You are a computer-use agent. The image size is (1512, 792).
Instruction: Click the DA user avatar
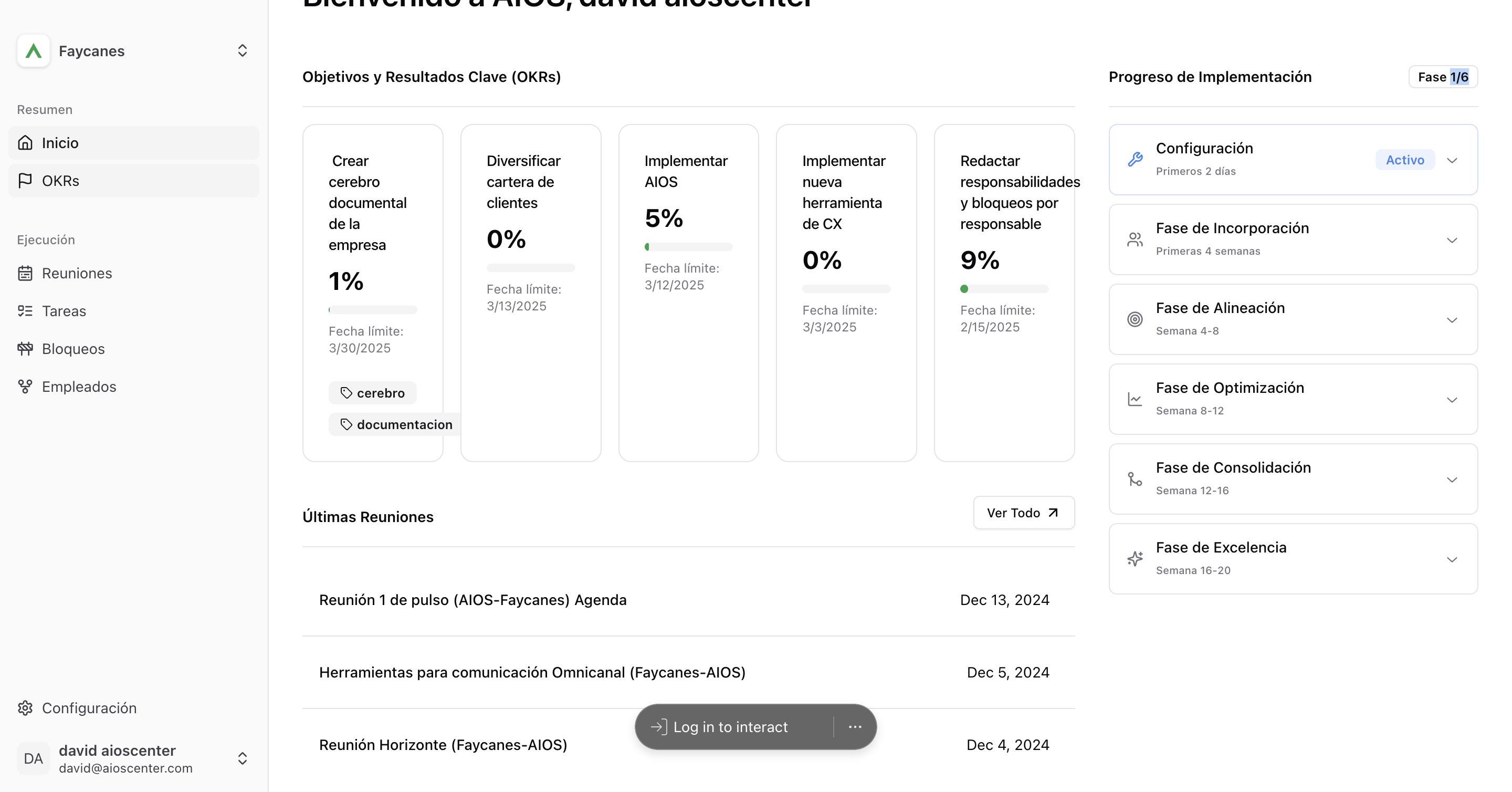(34, 758)
